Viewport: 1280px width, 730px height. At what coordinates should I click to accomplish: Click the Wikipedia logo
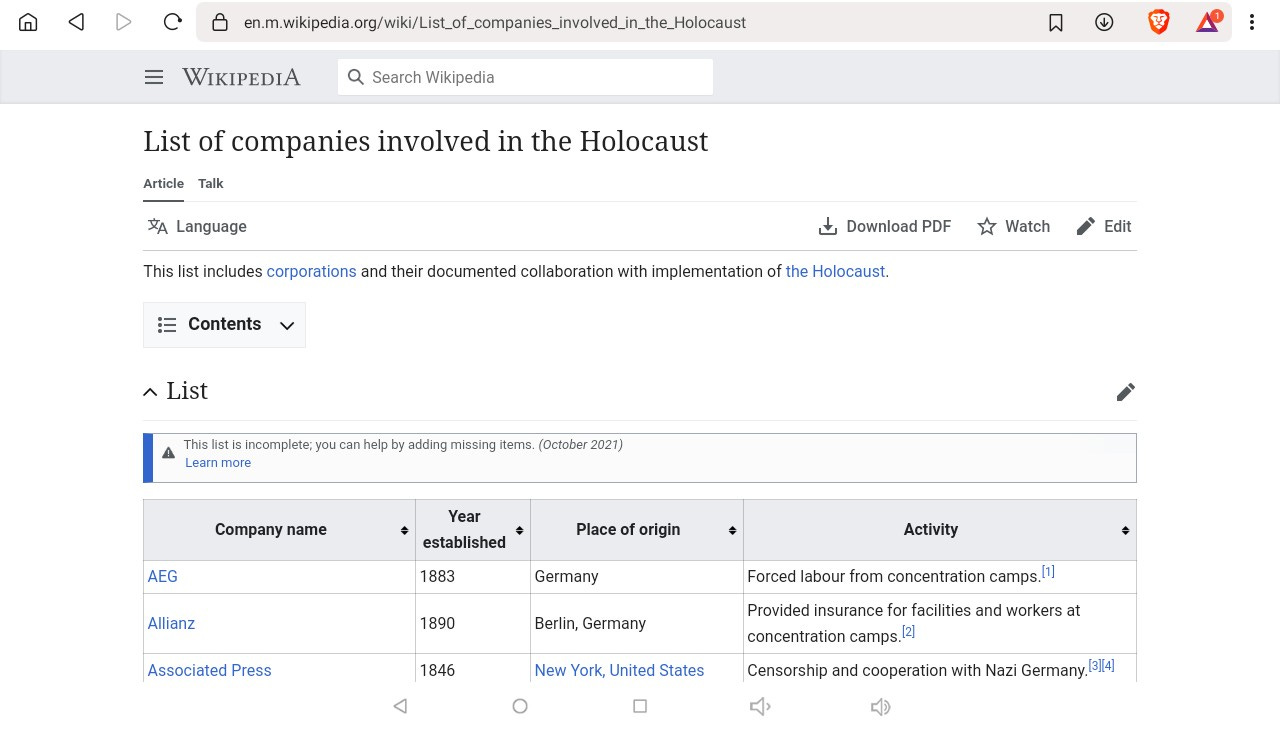[241, 77]
